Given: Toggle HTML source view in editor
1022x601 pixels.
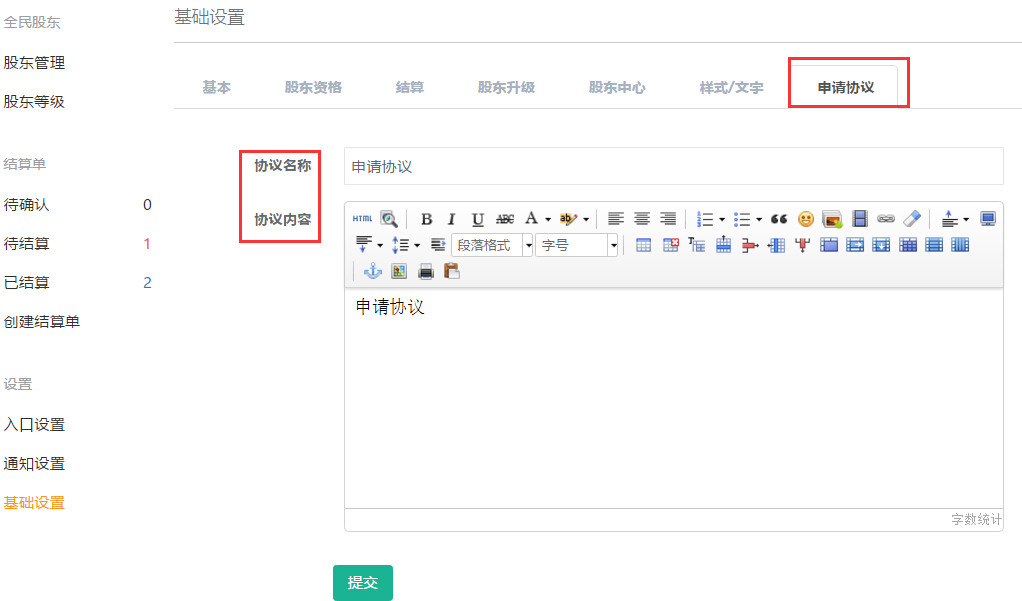Looking at the screenshot, I should point(361,219).
